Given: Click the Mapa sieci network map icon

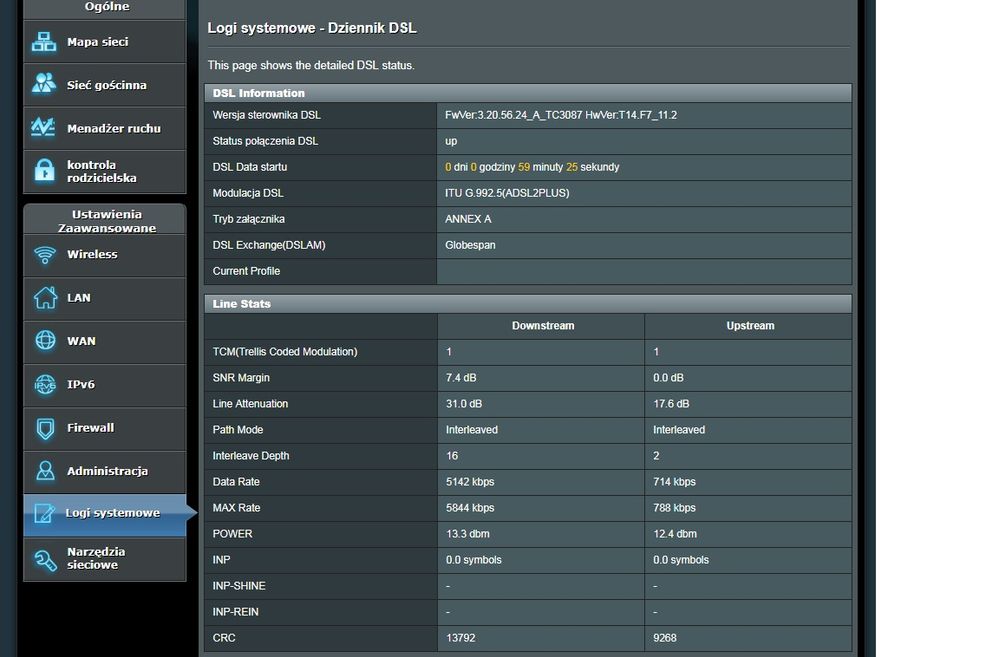Looking at the screenshot, I should coord(44,42).
